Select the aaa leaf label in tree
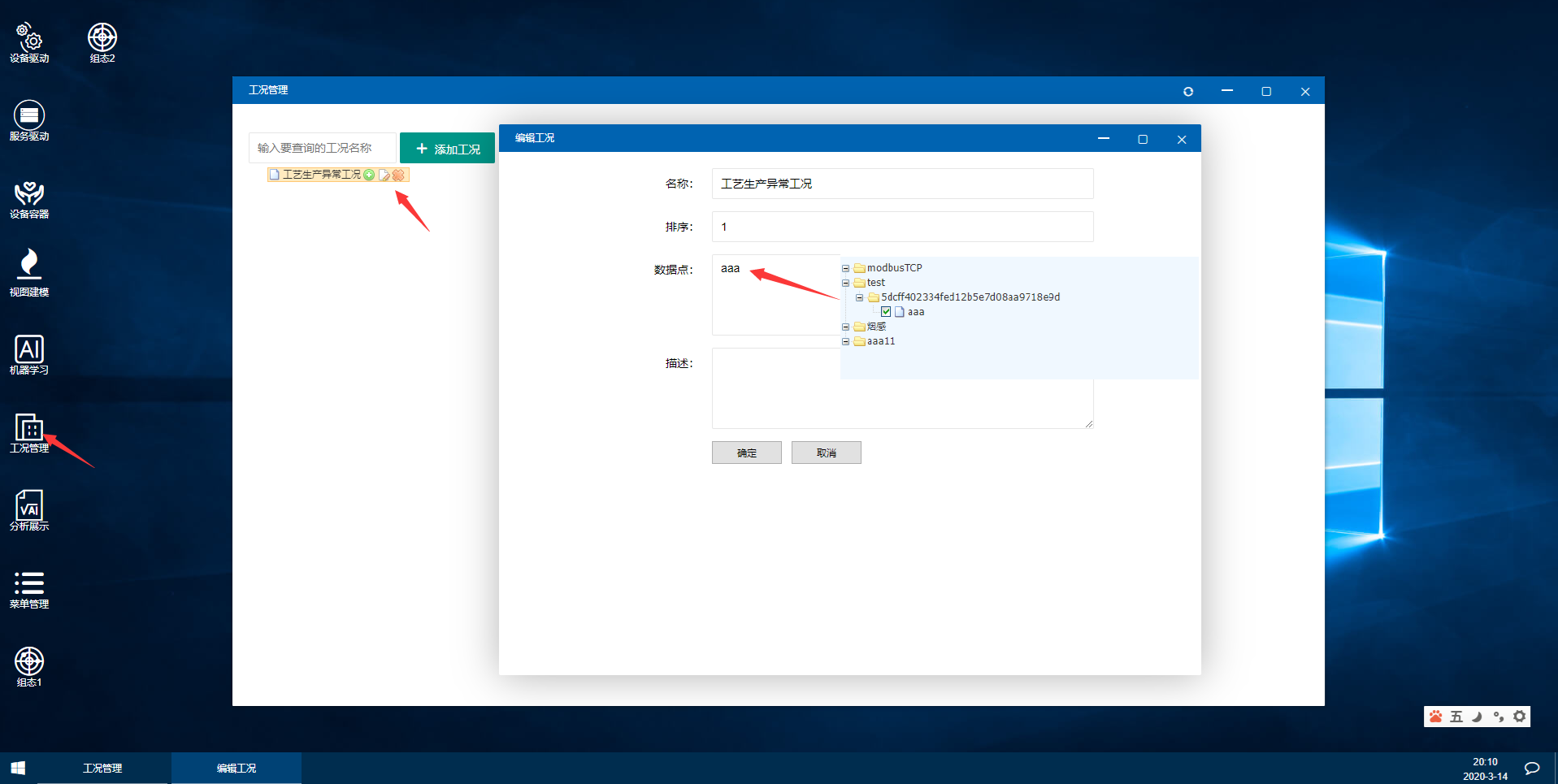This screenshot has width=1558, height=784. tap(916, 312)
